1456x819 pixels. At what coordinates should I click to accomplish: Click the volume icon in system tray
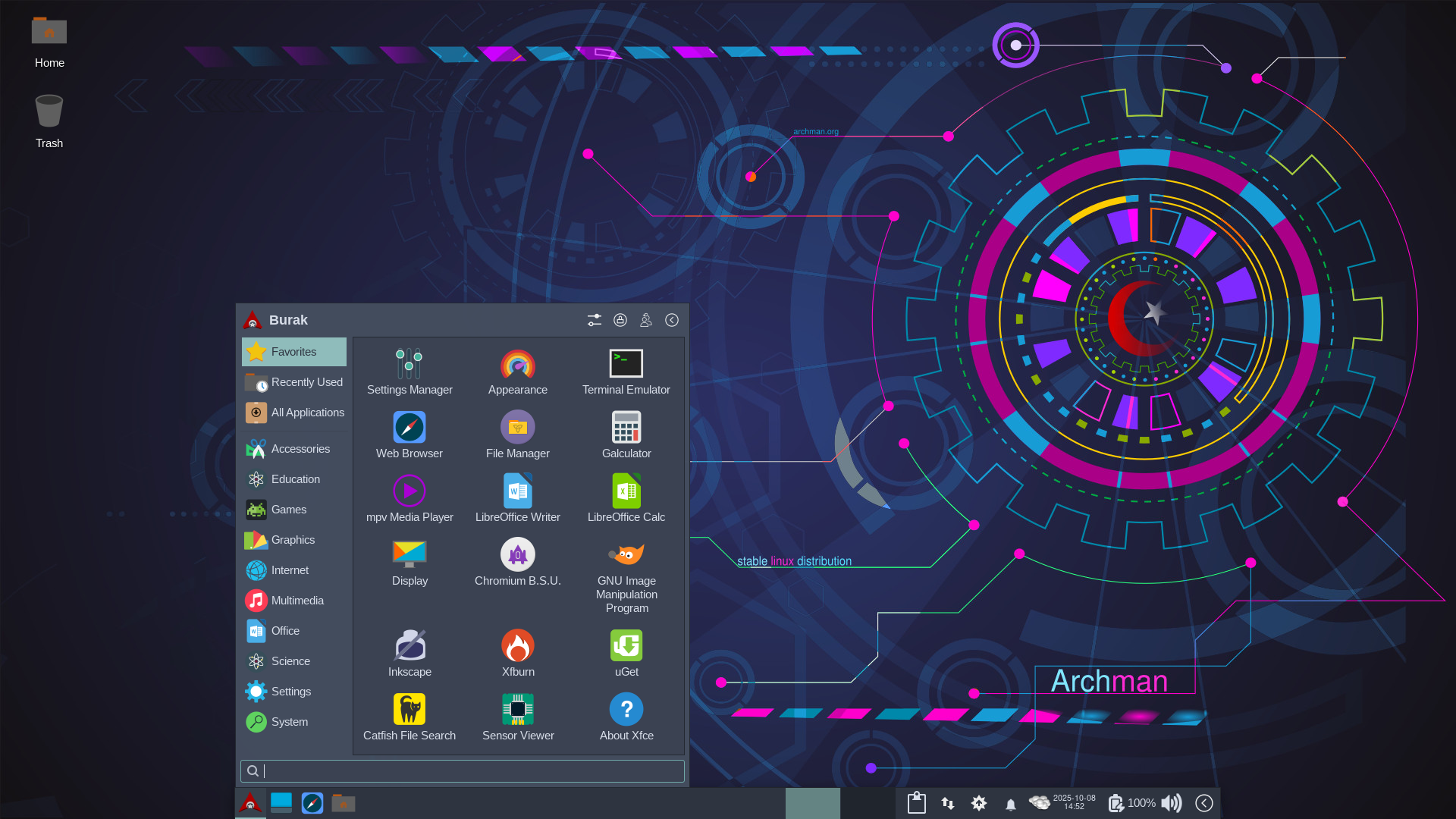click(1172, 803)
